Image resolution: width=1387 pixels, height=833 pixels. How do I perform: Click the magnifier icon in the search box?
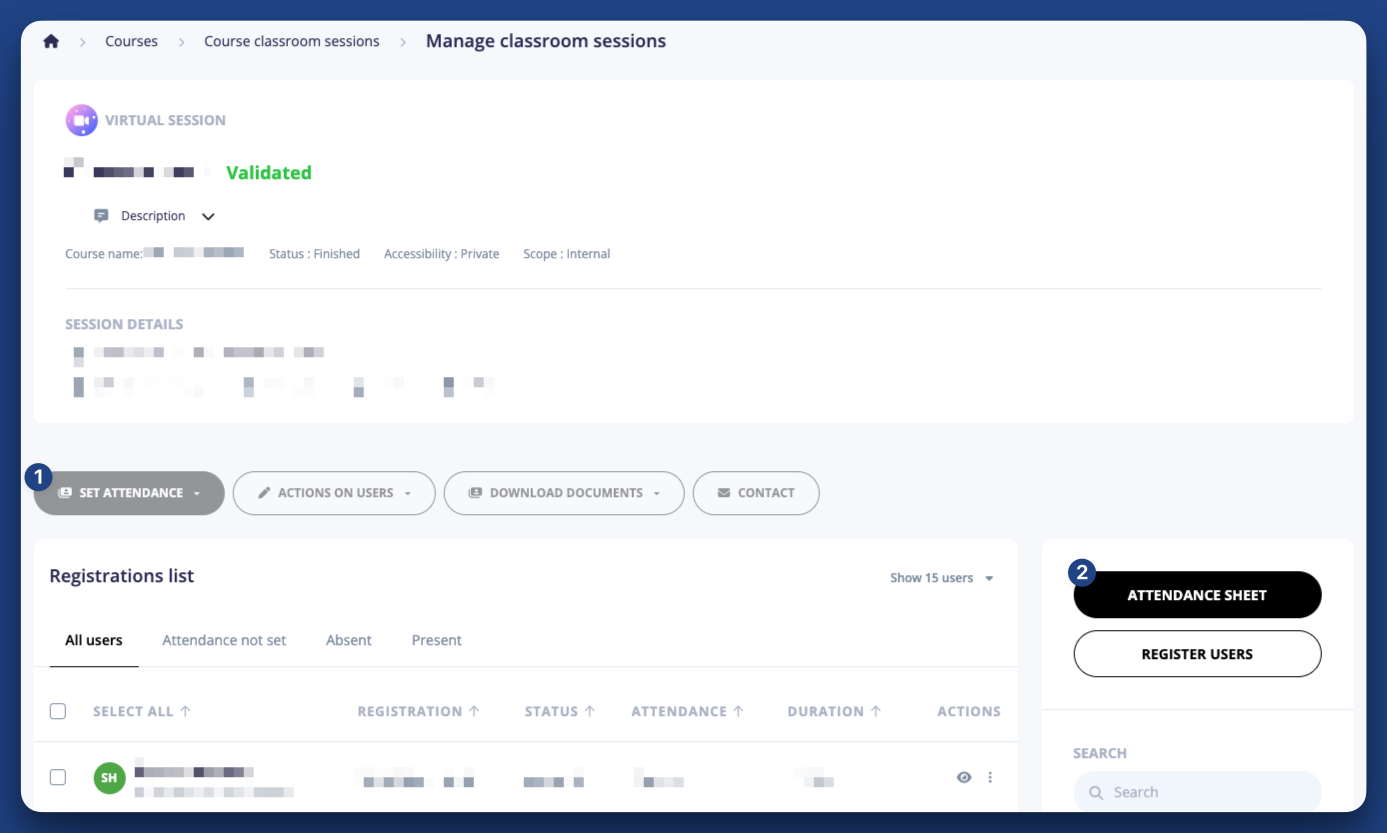pyautogui.click(x=1097, y=791)
